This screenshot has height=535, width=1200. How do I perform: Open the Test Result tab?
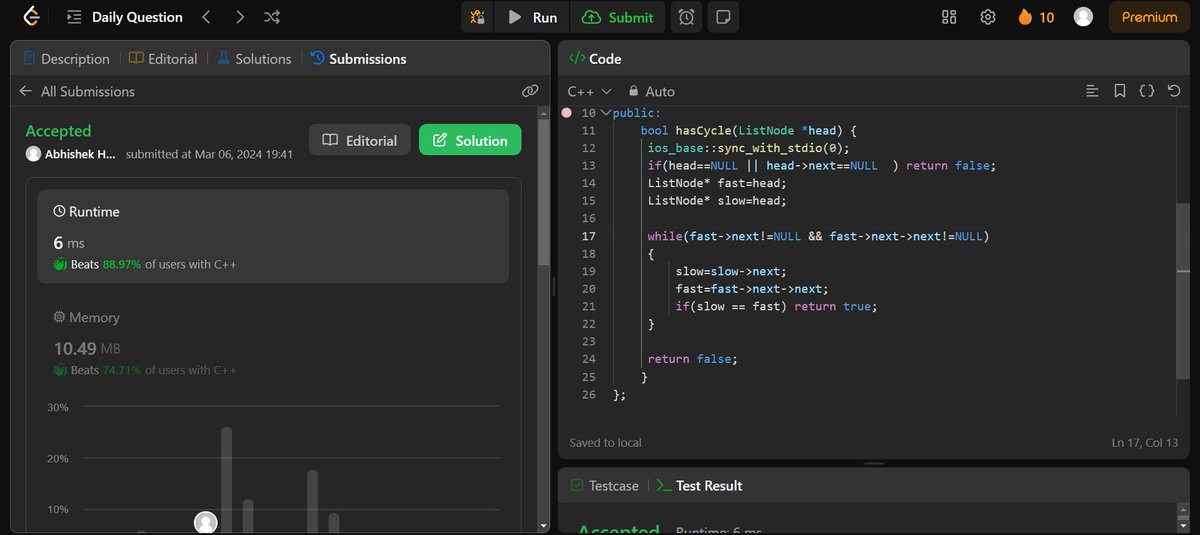point(699,485)
